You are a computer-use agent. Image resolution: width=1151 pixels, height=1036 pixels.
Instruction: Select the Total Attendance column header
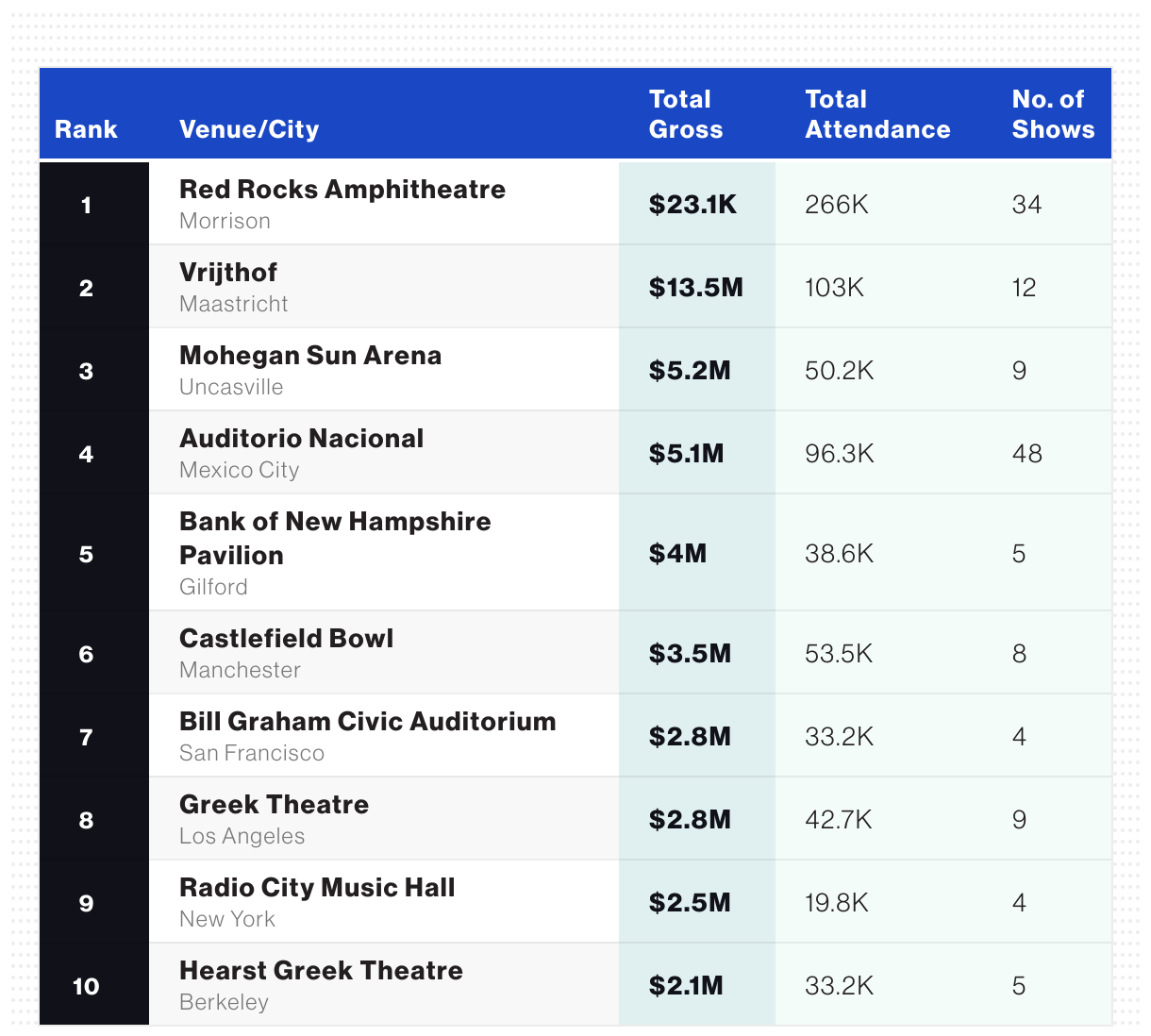pos(877,114)
